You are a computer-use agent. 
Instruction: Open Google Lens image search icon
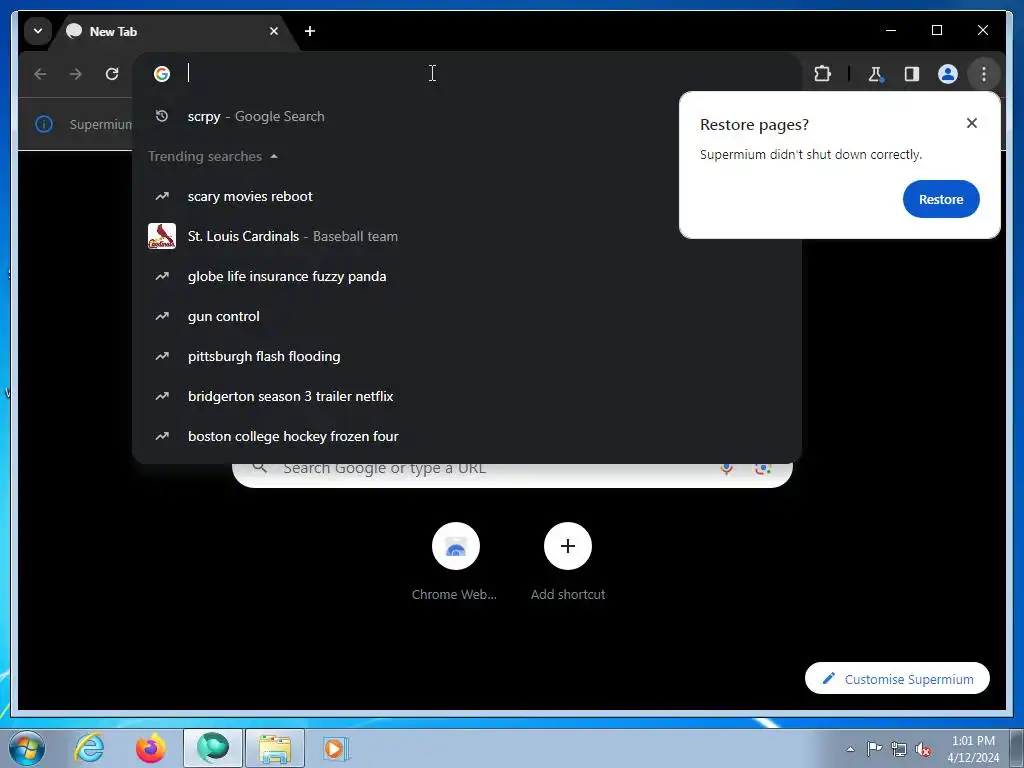[x=762, y=468]
